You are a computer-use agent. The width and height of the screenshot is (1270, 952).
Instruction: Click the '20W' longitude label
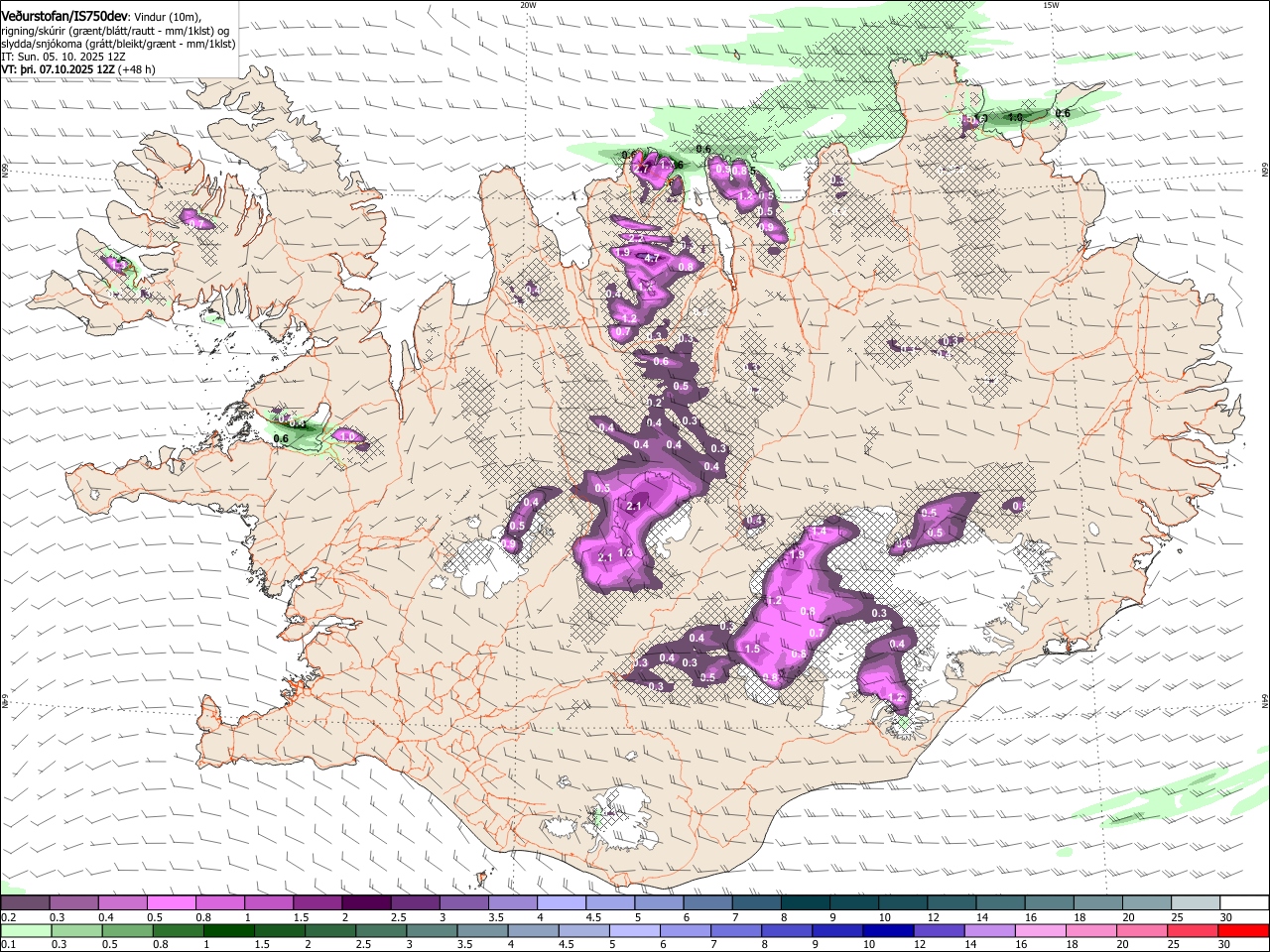pos(528,4)
